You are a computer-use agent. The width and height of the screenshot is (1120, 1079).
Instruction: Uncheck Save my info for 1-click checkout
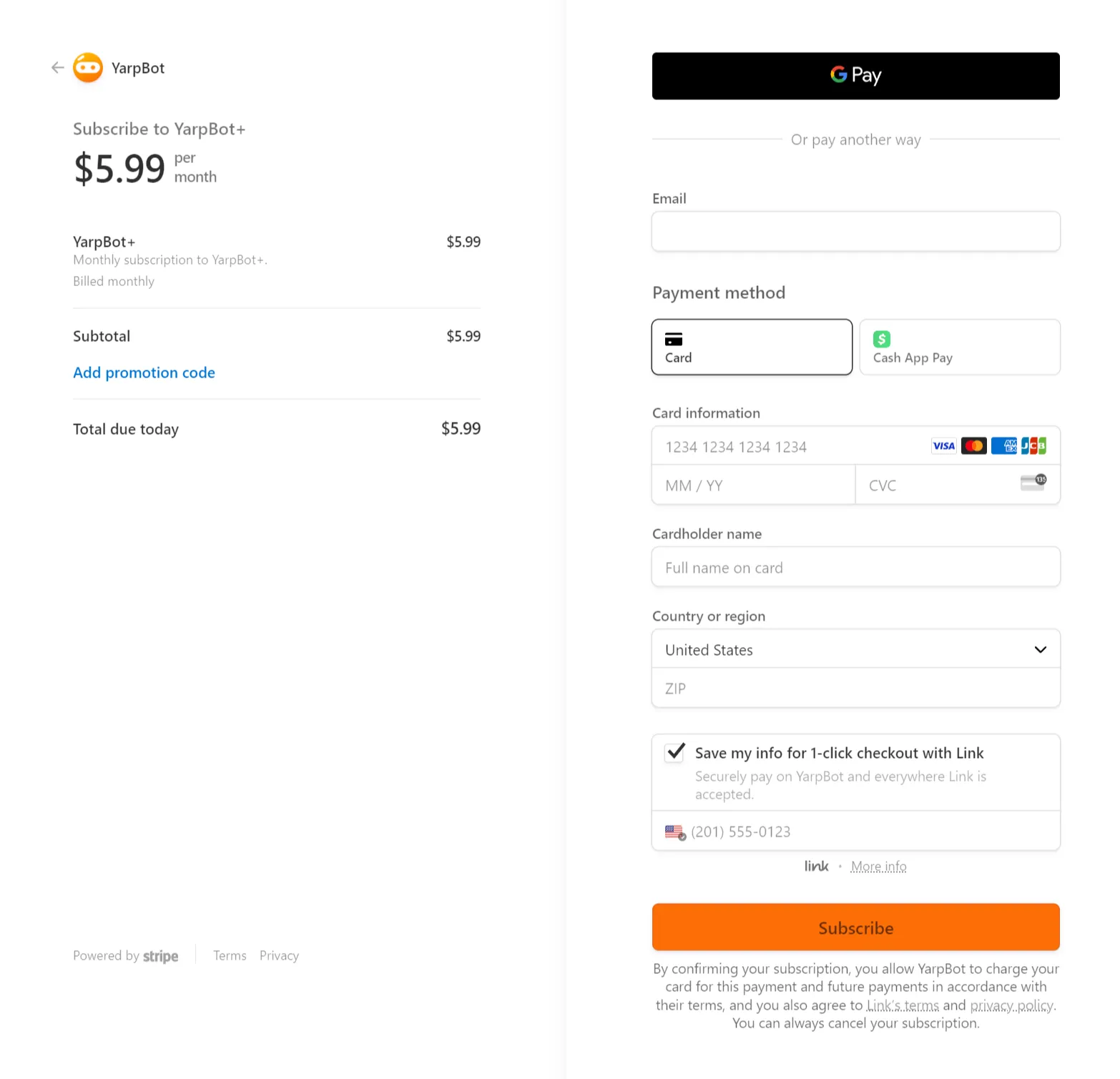(673, 752)
